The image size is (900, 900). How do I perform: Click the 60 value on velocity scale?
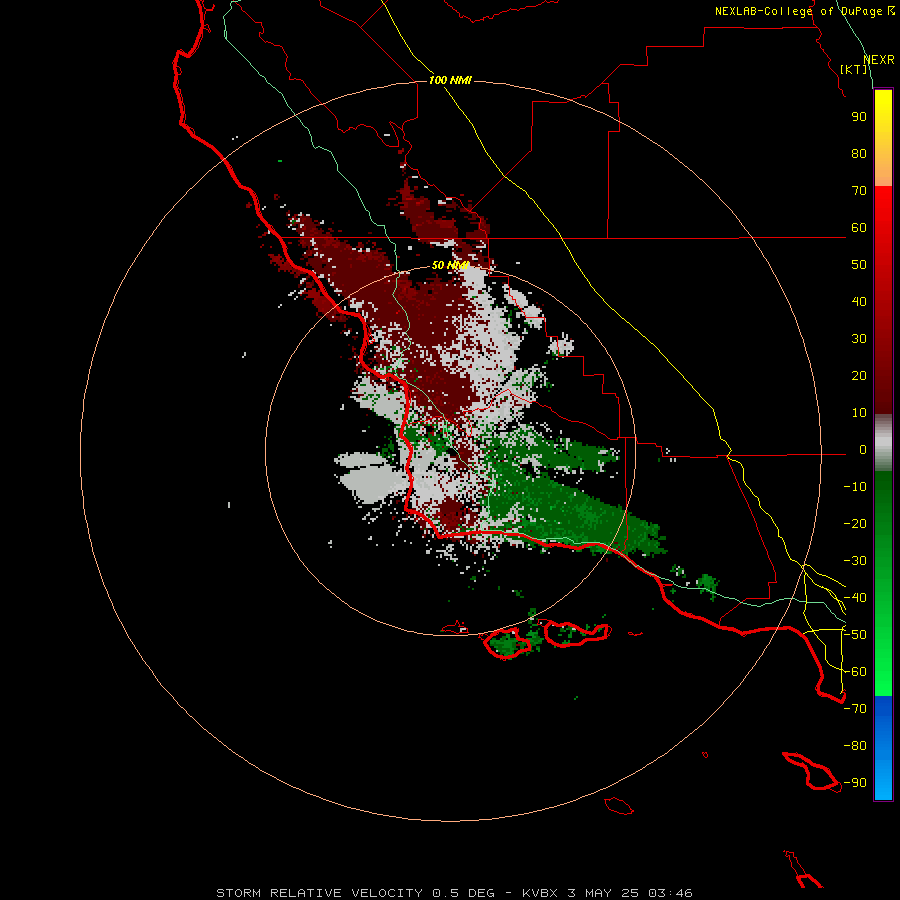pyautogui.click(x=859, y=228)
